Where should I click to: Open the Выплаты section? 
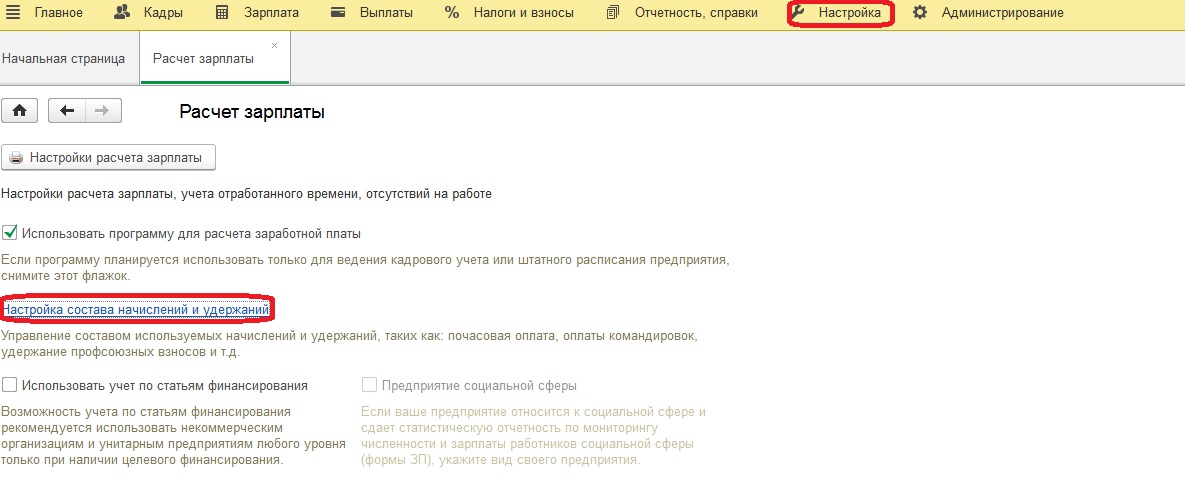click(x=386, y=13)
